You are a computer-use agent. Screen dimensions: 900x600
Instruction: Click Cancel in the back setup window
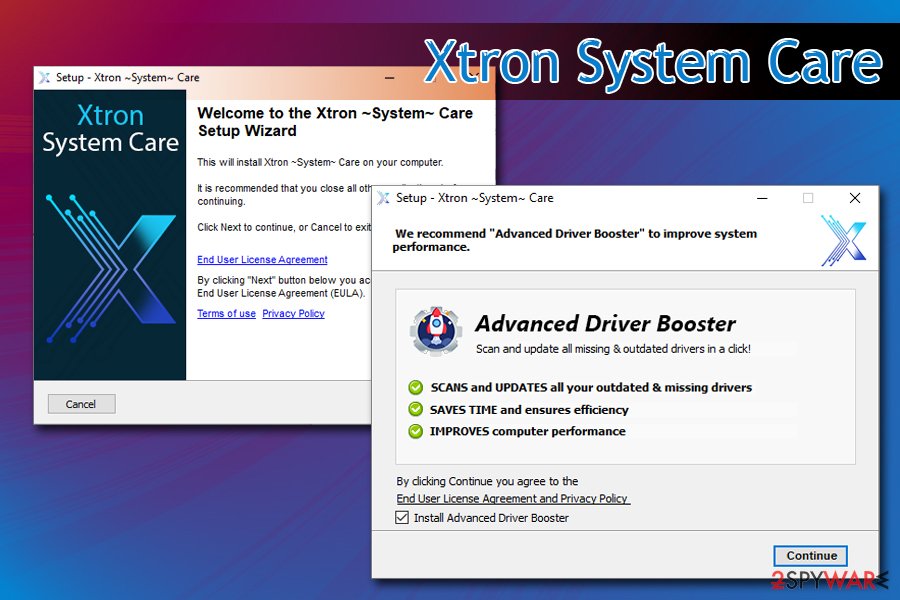click(x=82, y=404)
